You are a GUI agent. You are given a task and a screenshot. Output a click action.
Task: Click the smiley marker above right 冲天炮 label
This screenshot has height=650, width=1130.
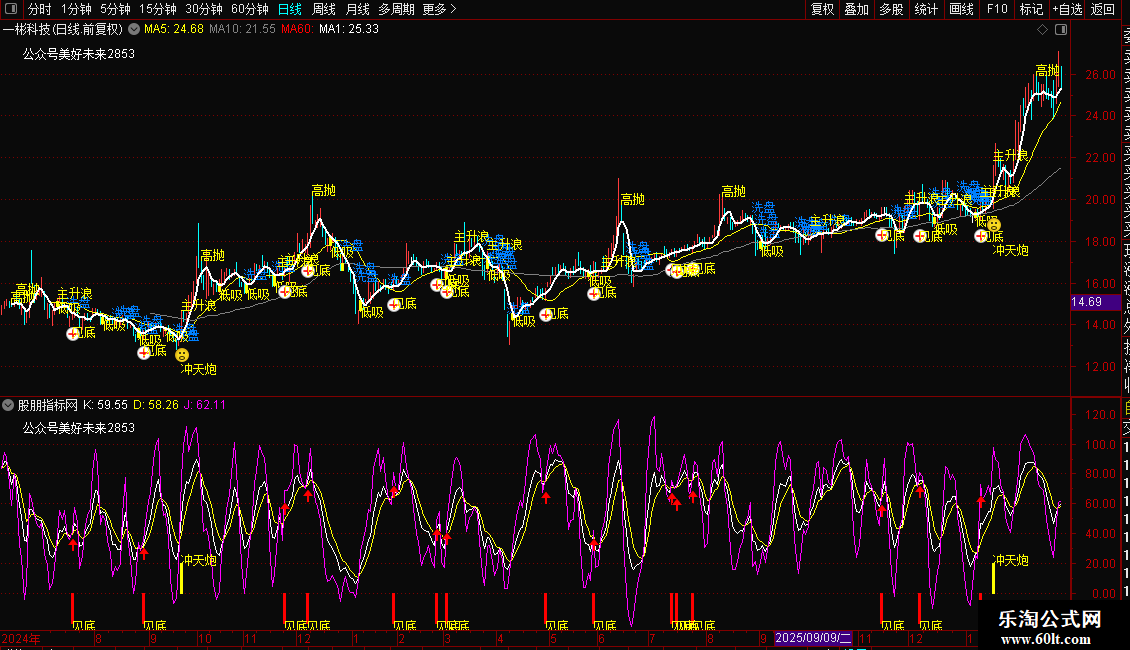coord(994,226)
